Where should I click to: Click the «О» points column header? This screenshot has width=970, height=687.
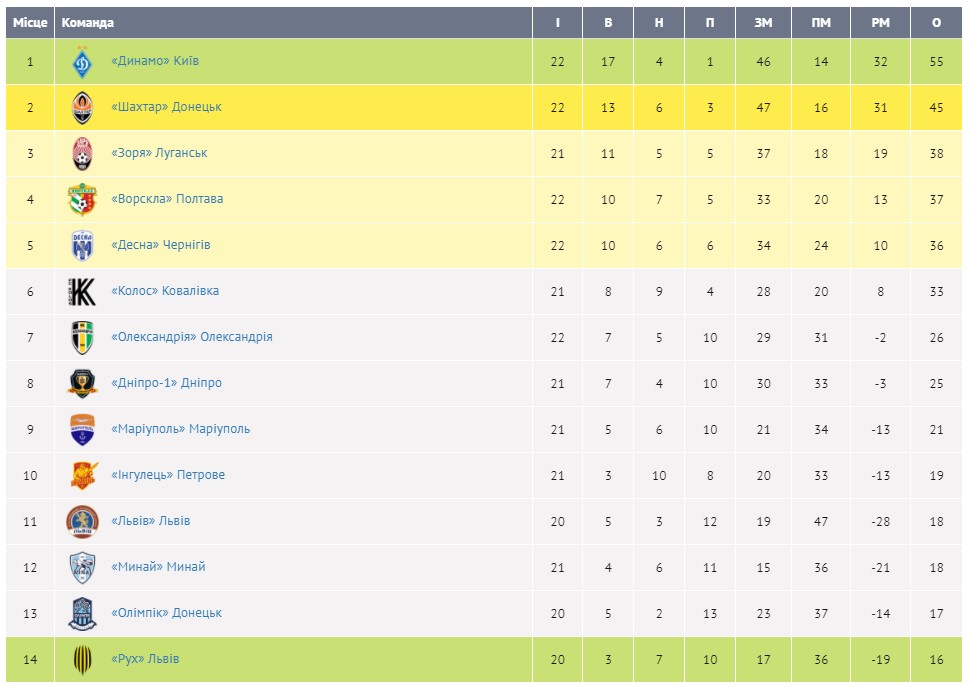pyautogui.click(x=936, y=23)
